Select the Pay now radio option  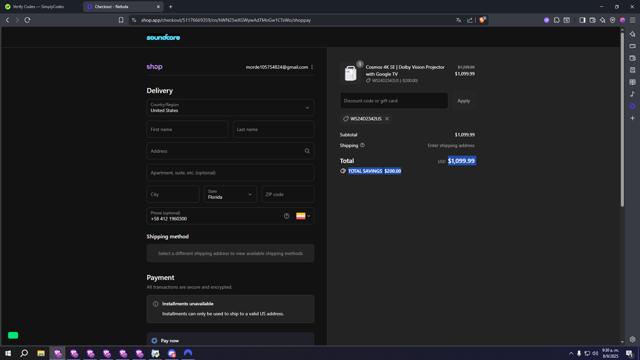pyautogui.click(x=154, y=340)
